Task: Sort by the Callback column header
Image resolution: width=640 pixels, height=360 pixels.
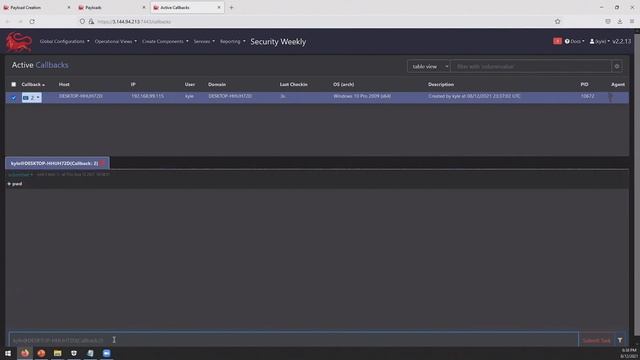Action: pyautogui.click(x=33, y=84)
